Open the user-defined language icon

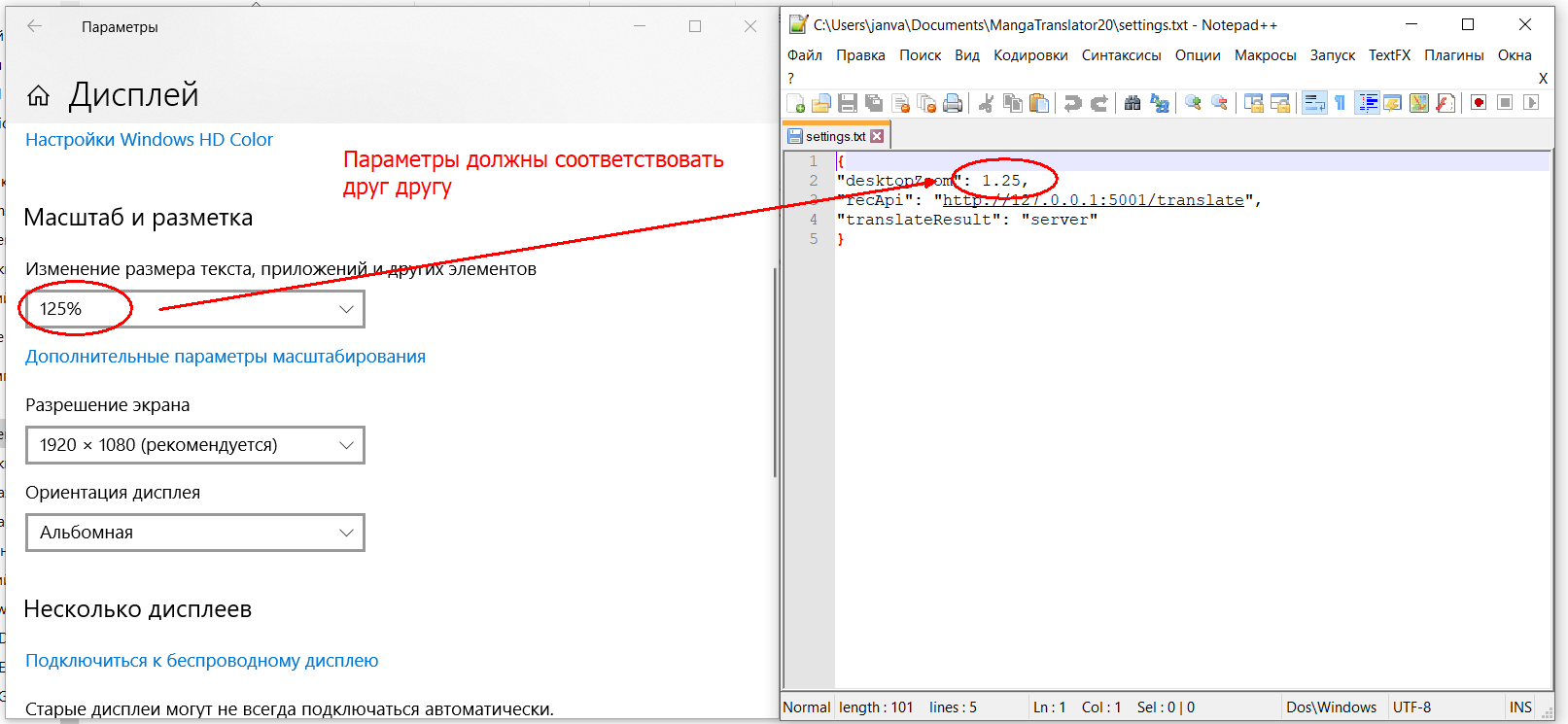point(1392,103)
